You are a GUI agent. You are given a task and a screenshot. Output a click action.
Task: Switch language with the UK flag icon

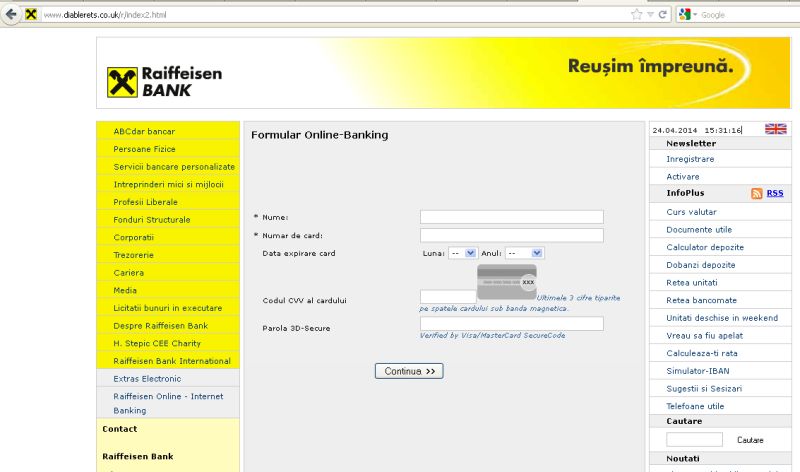pos(776,129)
